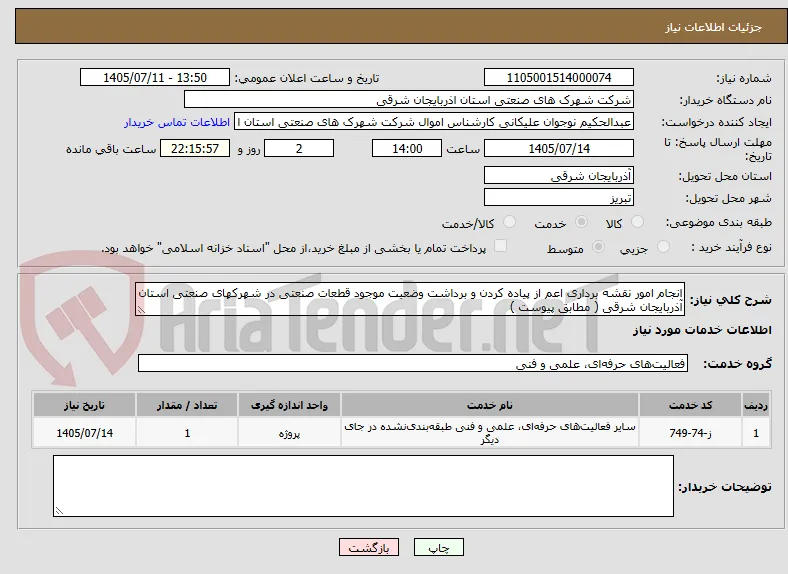Screen dimensions: 788x574
Task: Select the متوسط purchase type radio
Action: click(598, 246)
